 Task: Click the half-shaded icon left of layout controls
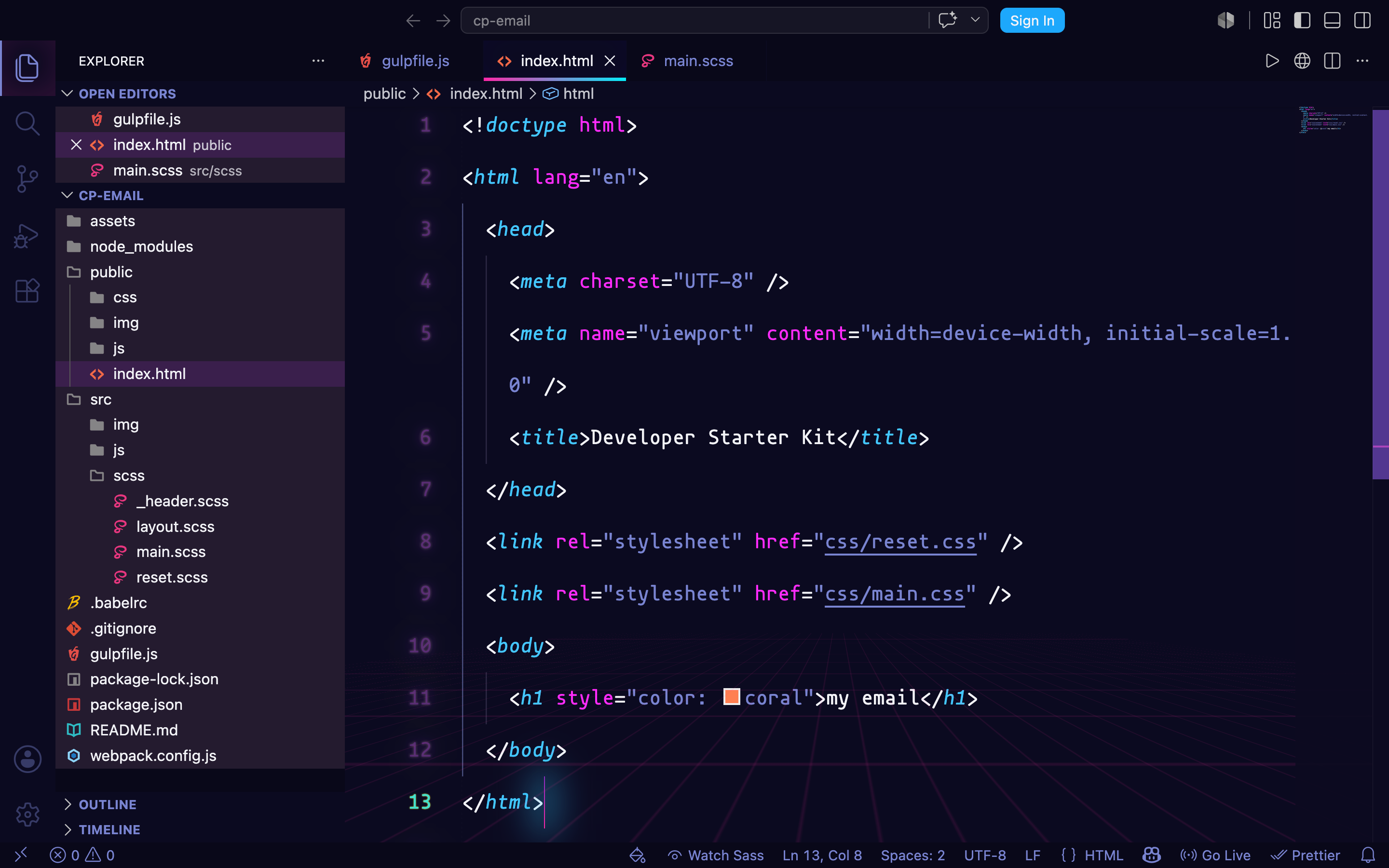pos(1226,21)
